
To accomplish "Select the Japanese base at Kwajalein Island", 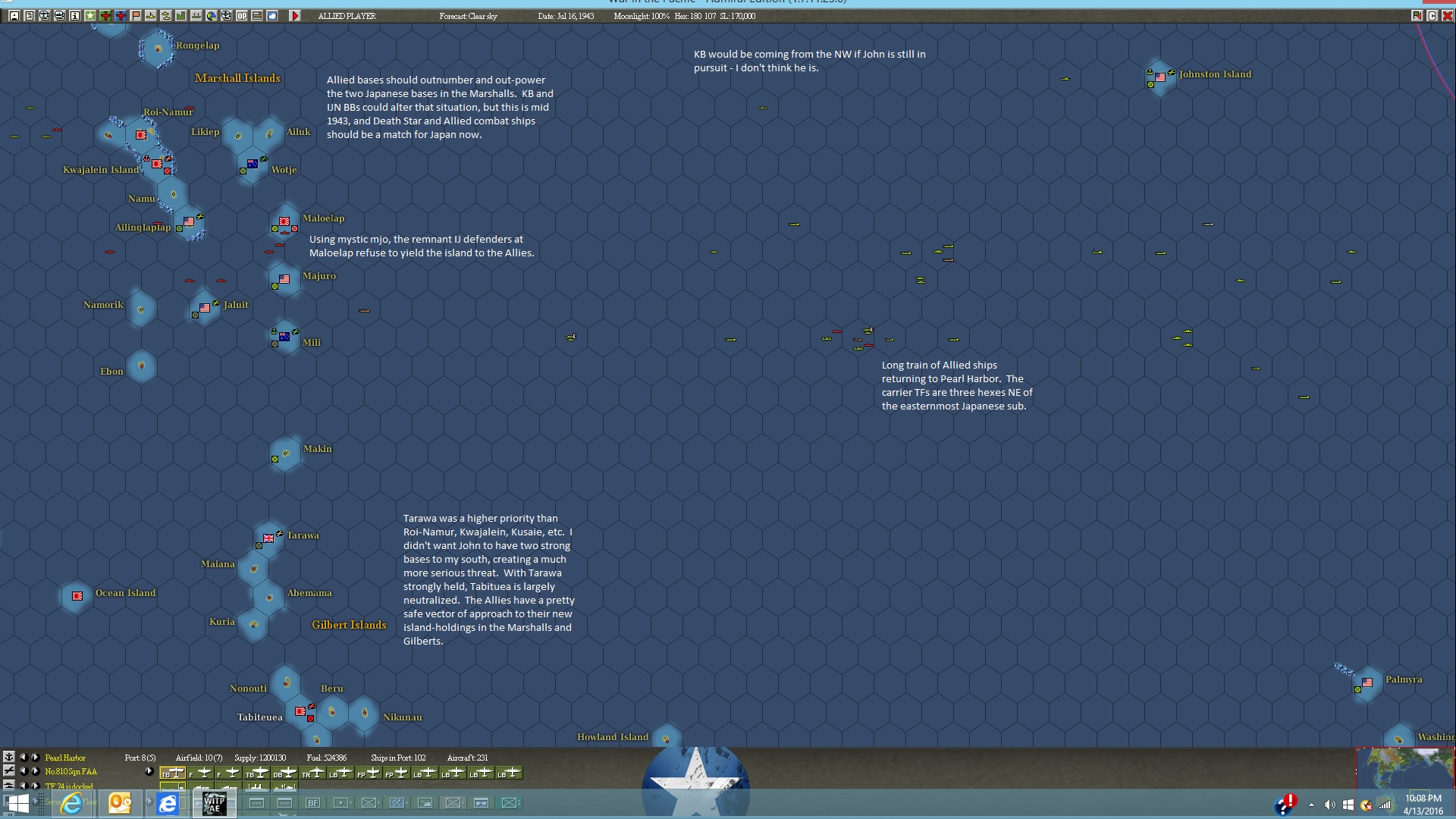I will click(157, 164).
